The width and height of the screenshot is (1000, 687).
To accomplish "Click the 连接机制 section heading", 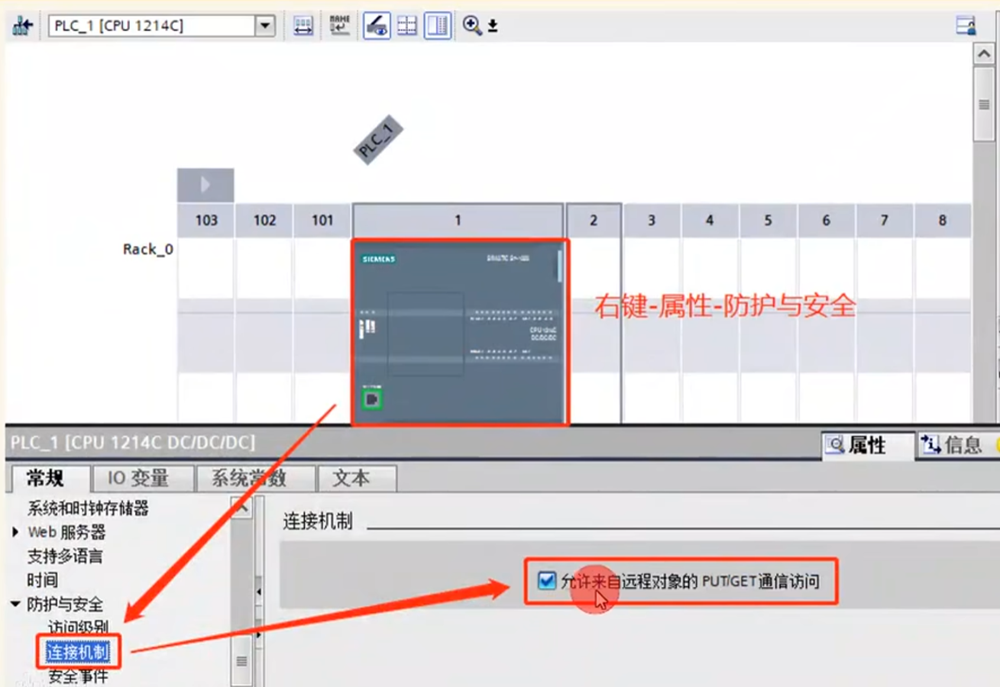I will [x=318, y=522].
